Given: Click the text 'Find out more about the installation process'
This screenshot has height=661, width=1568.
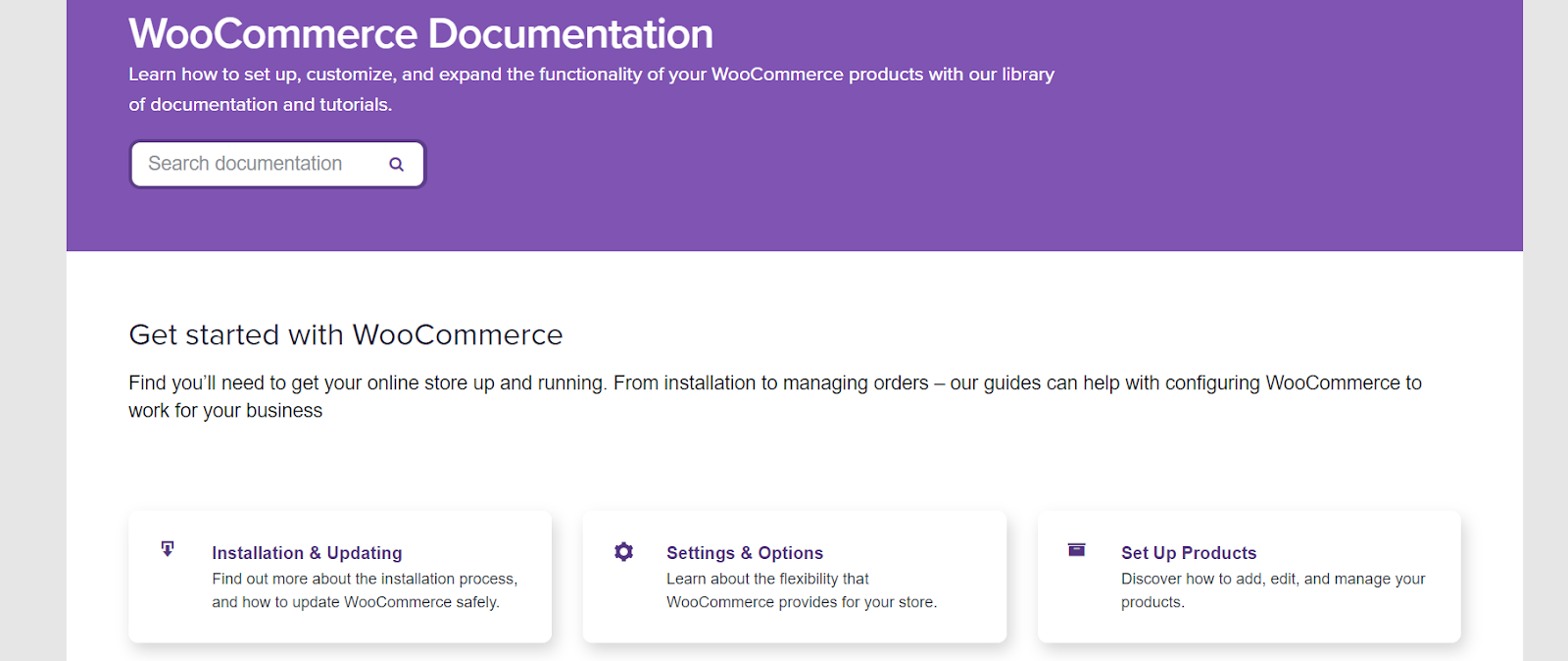Looking at the screenshot, I should (363, 579).
